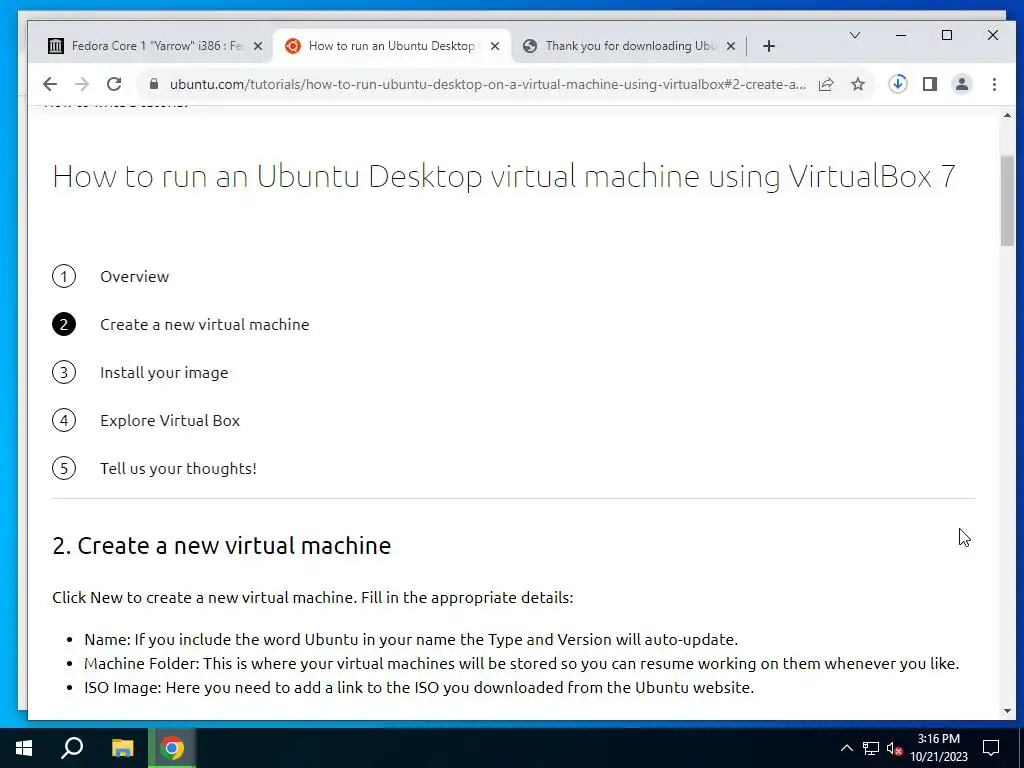Click the circled number 4 step marker

pyautogui.click(x=64, y=421)
